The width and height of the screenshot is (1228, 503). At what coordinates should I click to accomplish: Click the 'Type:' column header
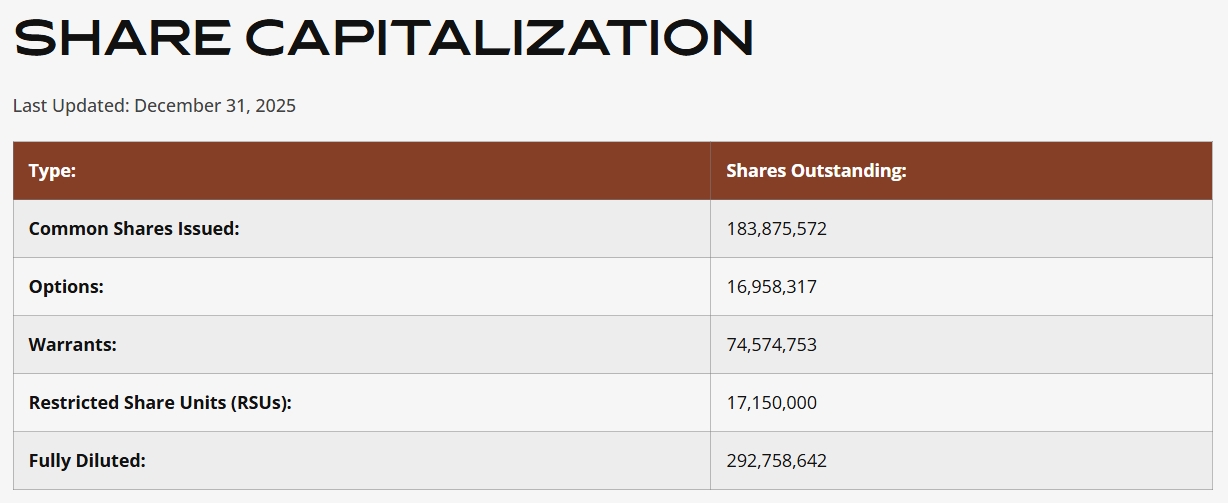point(52,171)
